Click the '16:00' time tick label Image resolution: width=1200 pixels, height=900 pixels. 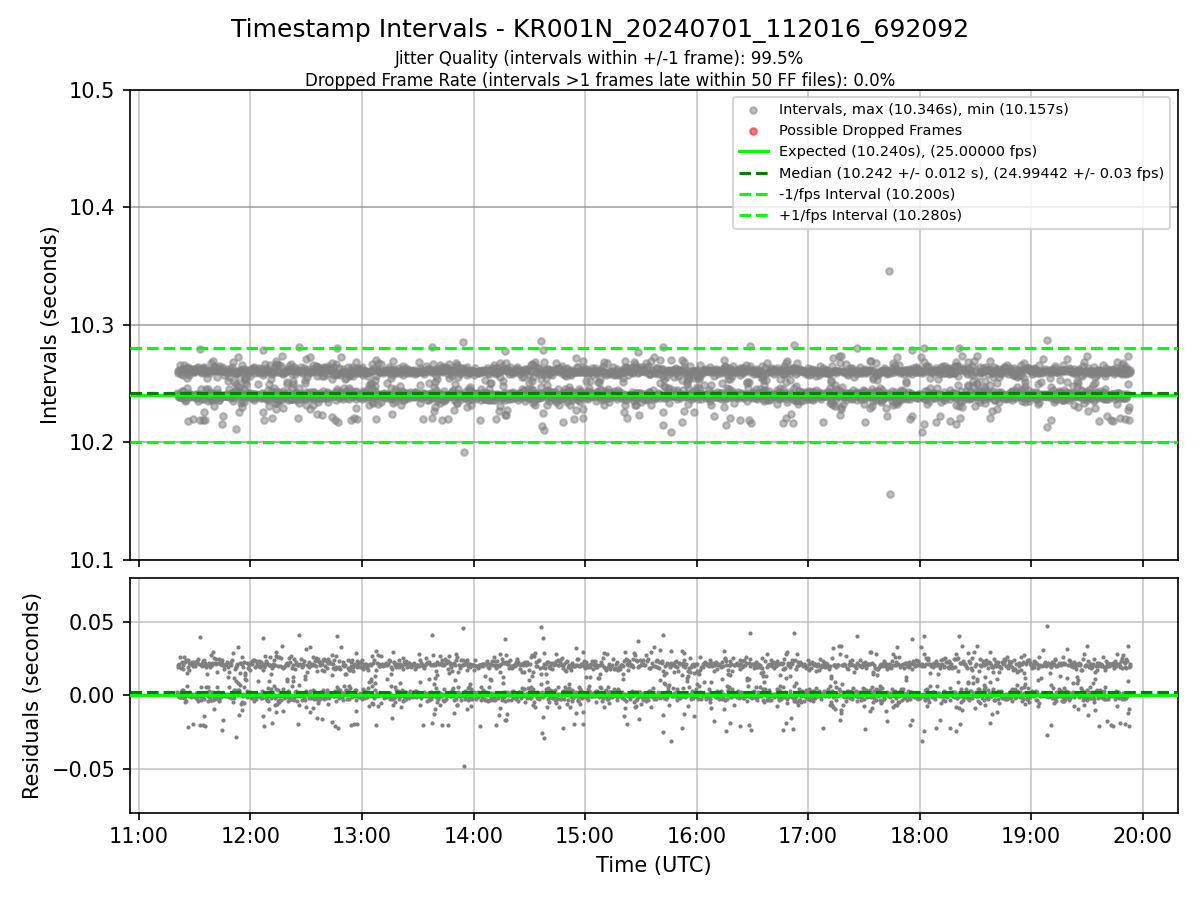tap(696, 833)
